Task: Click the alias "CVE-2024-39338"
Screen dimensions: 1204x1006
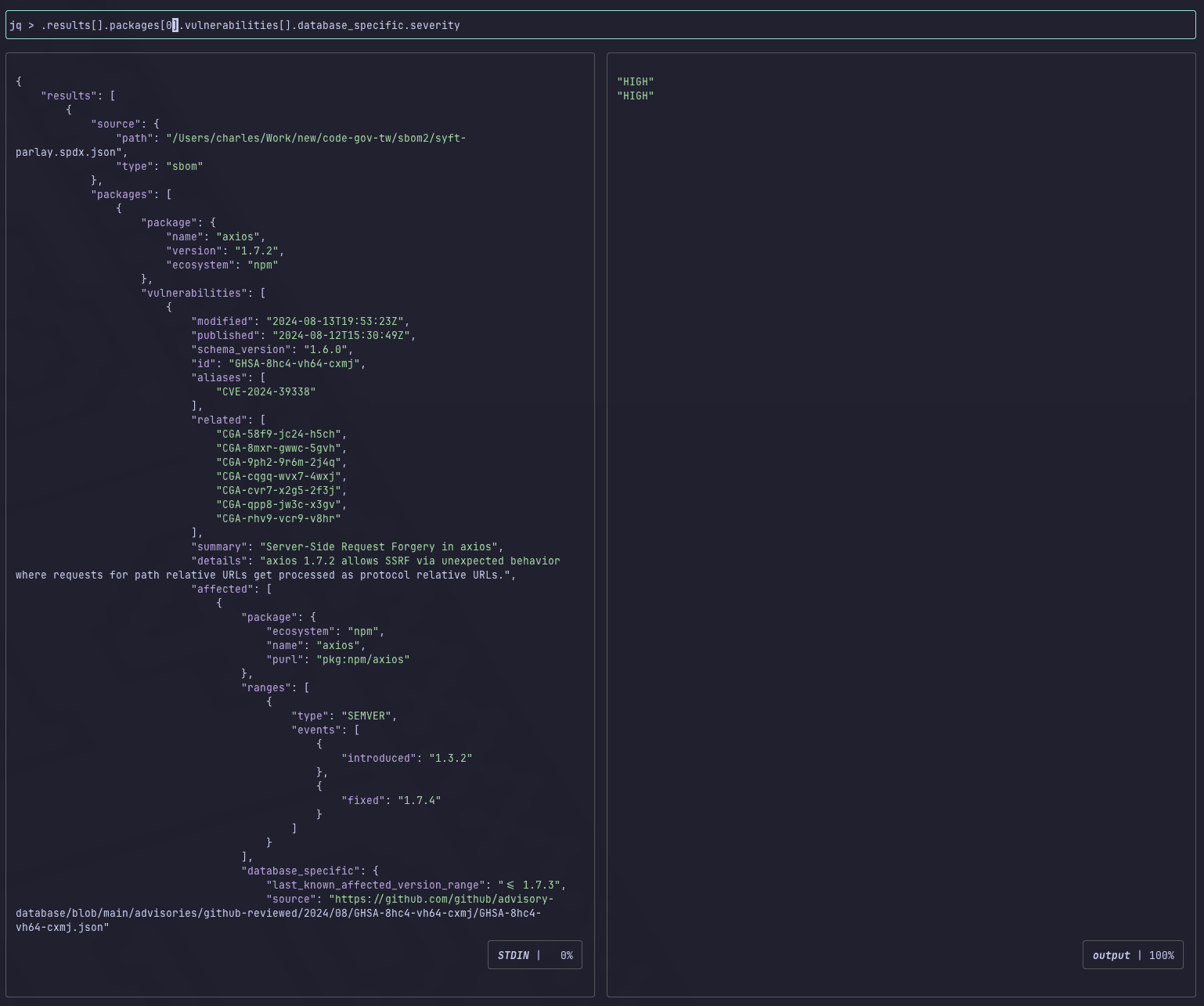Action: pos(266,391)
